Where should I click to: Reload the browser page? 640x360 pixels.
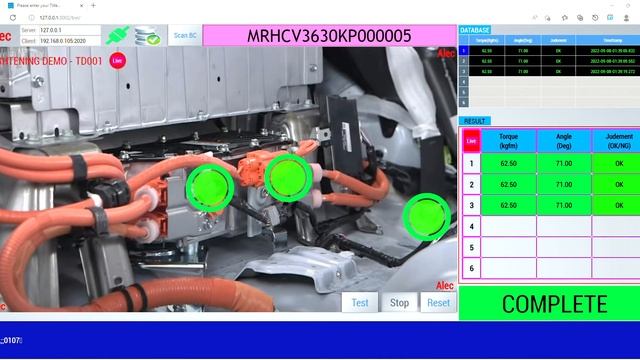point(13,18)
